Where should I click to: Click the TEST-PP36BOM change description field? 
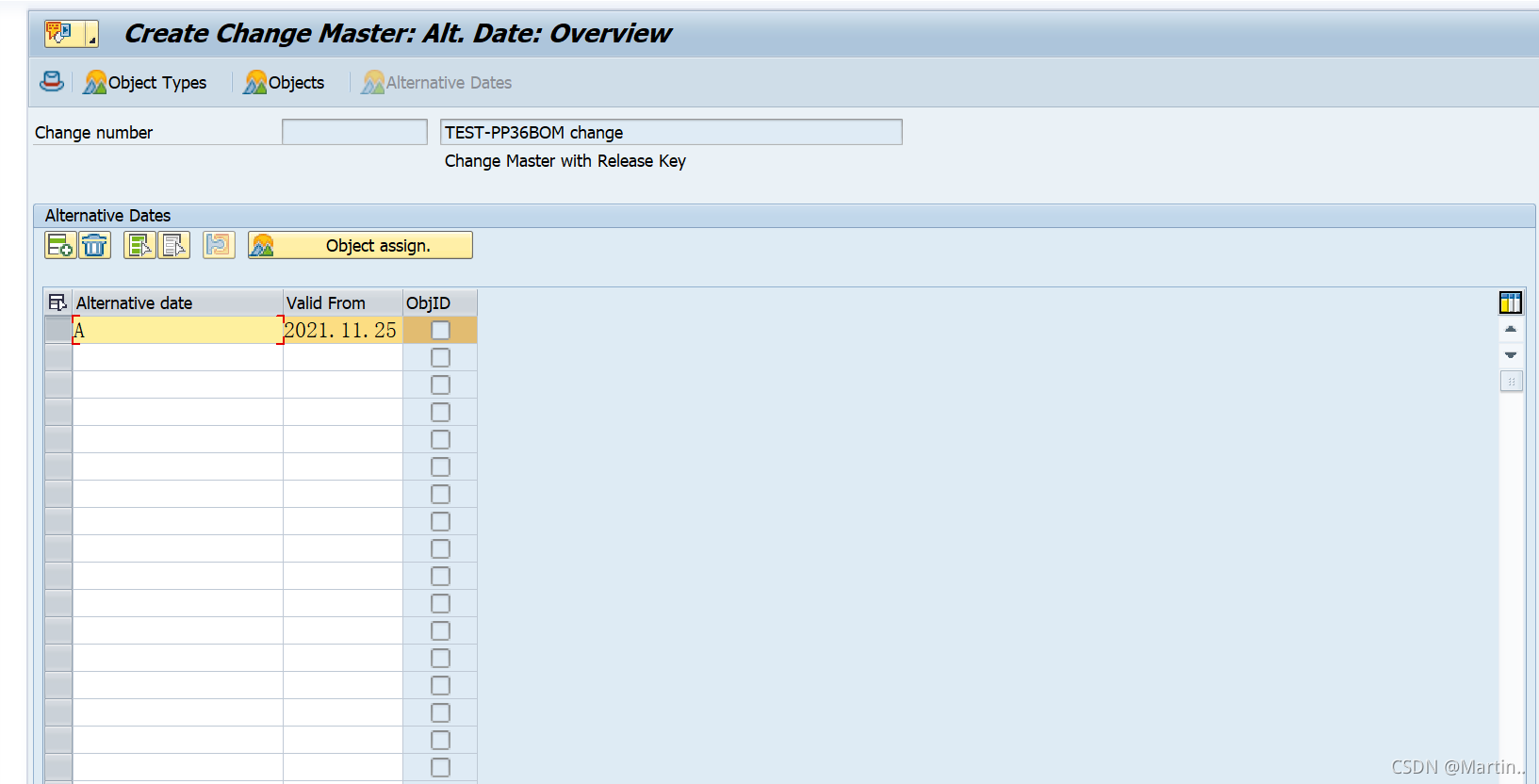tap(671, 132)
